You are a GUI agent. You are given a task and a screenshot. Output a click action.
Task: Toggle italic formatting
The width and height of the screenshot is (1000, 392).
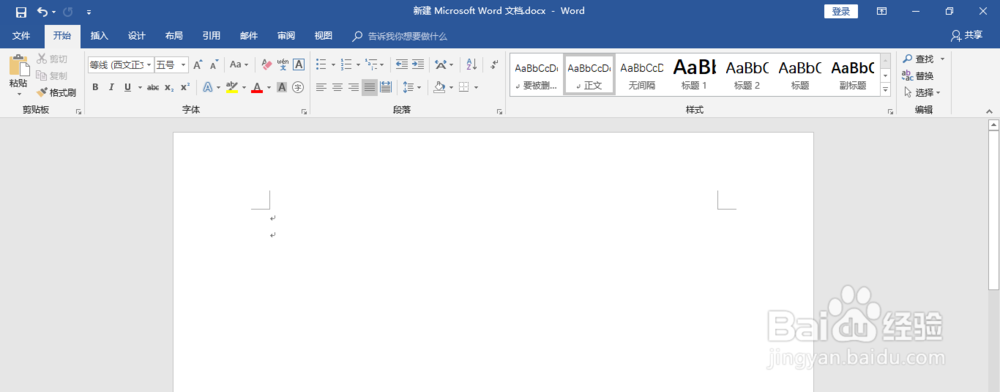click(111, 87)
